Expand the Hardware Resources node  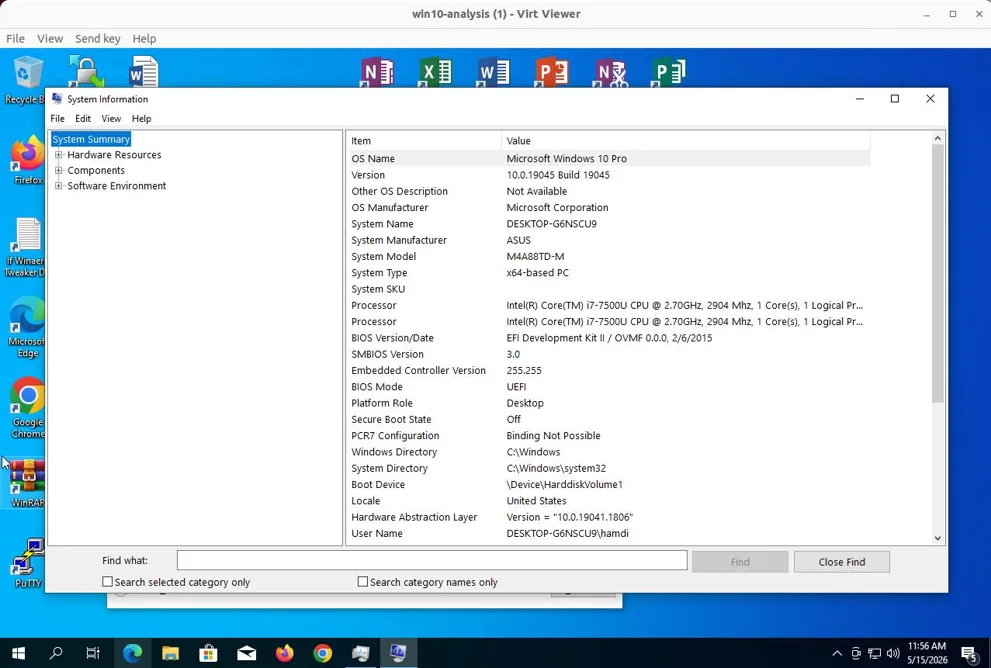click(58, 155)
